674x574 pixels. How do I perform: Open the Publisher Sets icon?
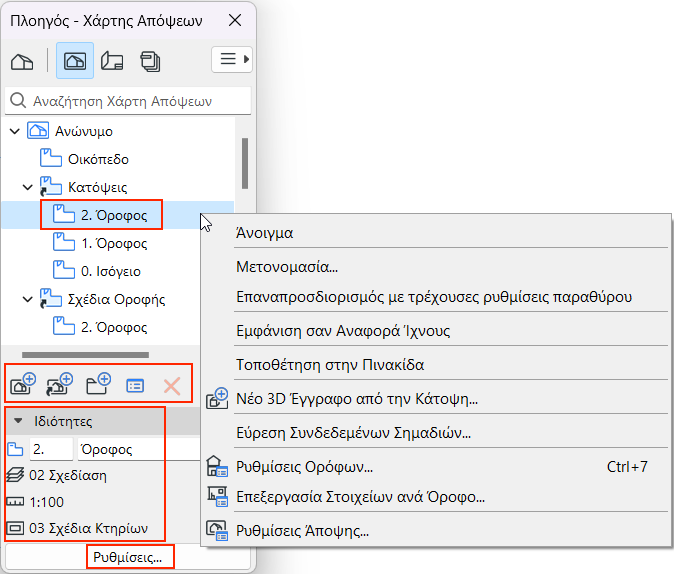pos(150,61)
